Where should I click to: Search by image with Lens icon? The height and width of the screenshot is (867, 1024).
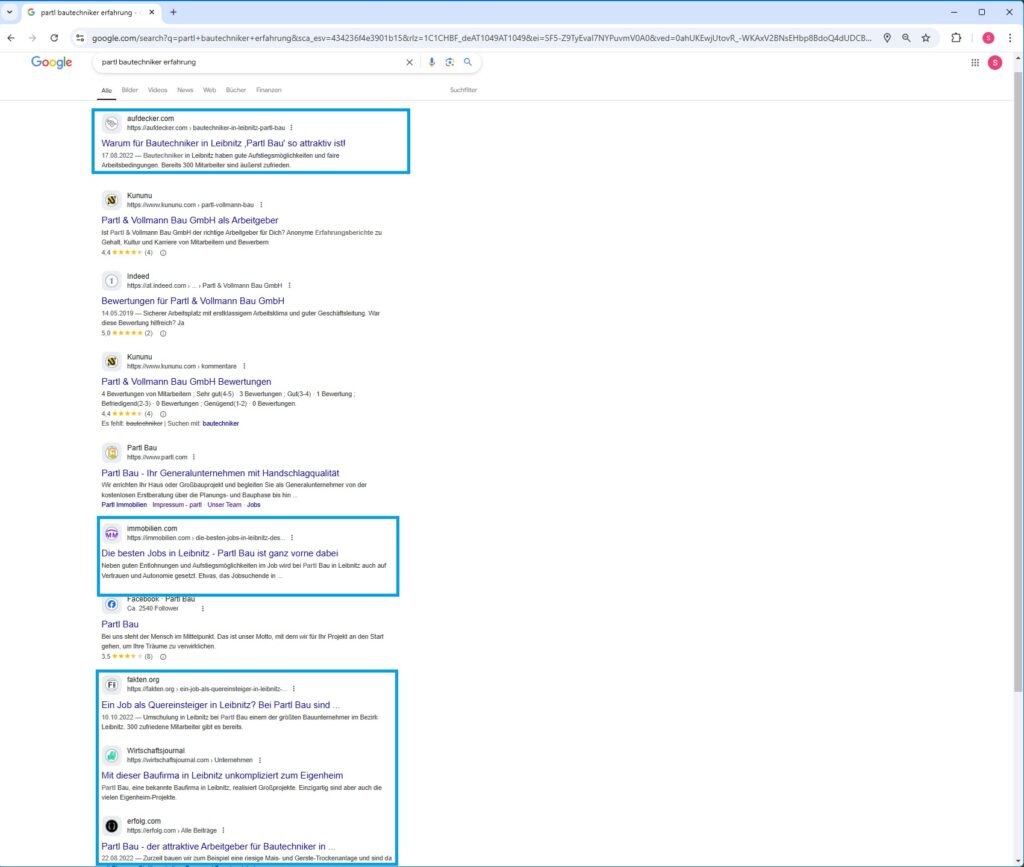pyautogui.click(x=449, y=62)
